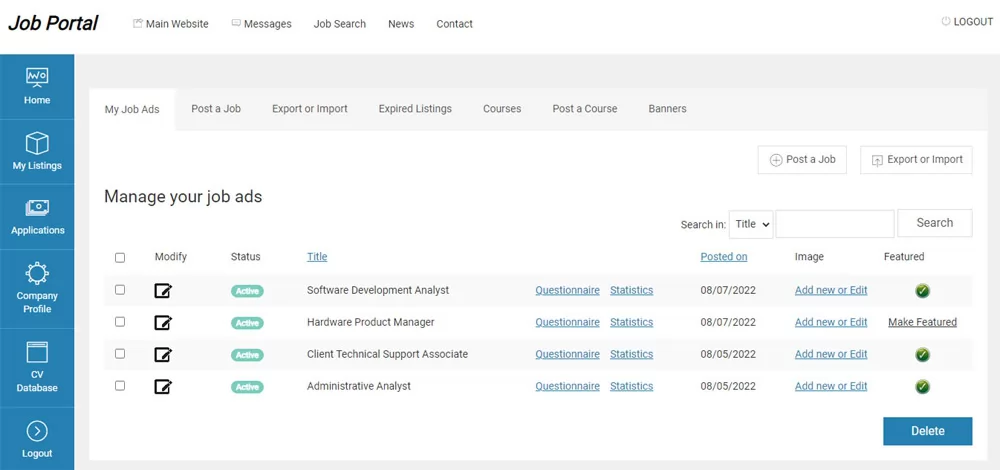Add new or Edit image for Client Technical Support Associate
The width and height of the screenshot is (1000, 470).
[x=831, y=354]
